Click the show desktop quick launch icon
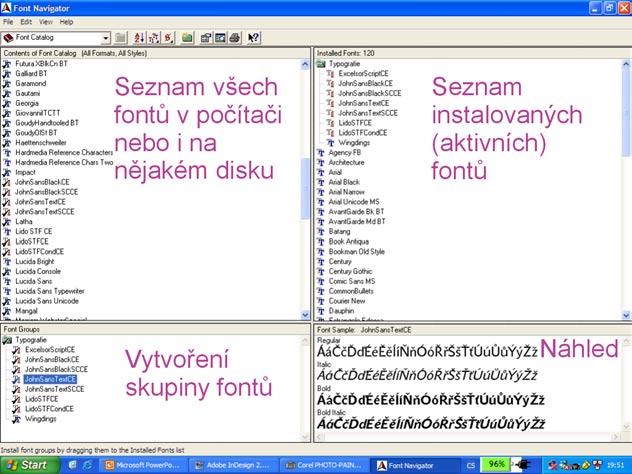The width and height of the screenshot is (632, 474). tap(73, 465)
